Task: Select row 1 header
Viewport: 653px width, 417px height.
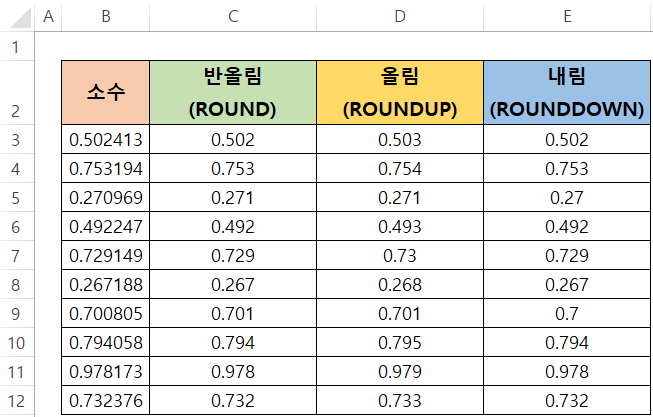Action: [x=17, y=47]
